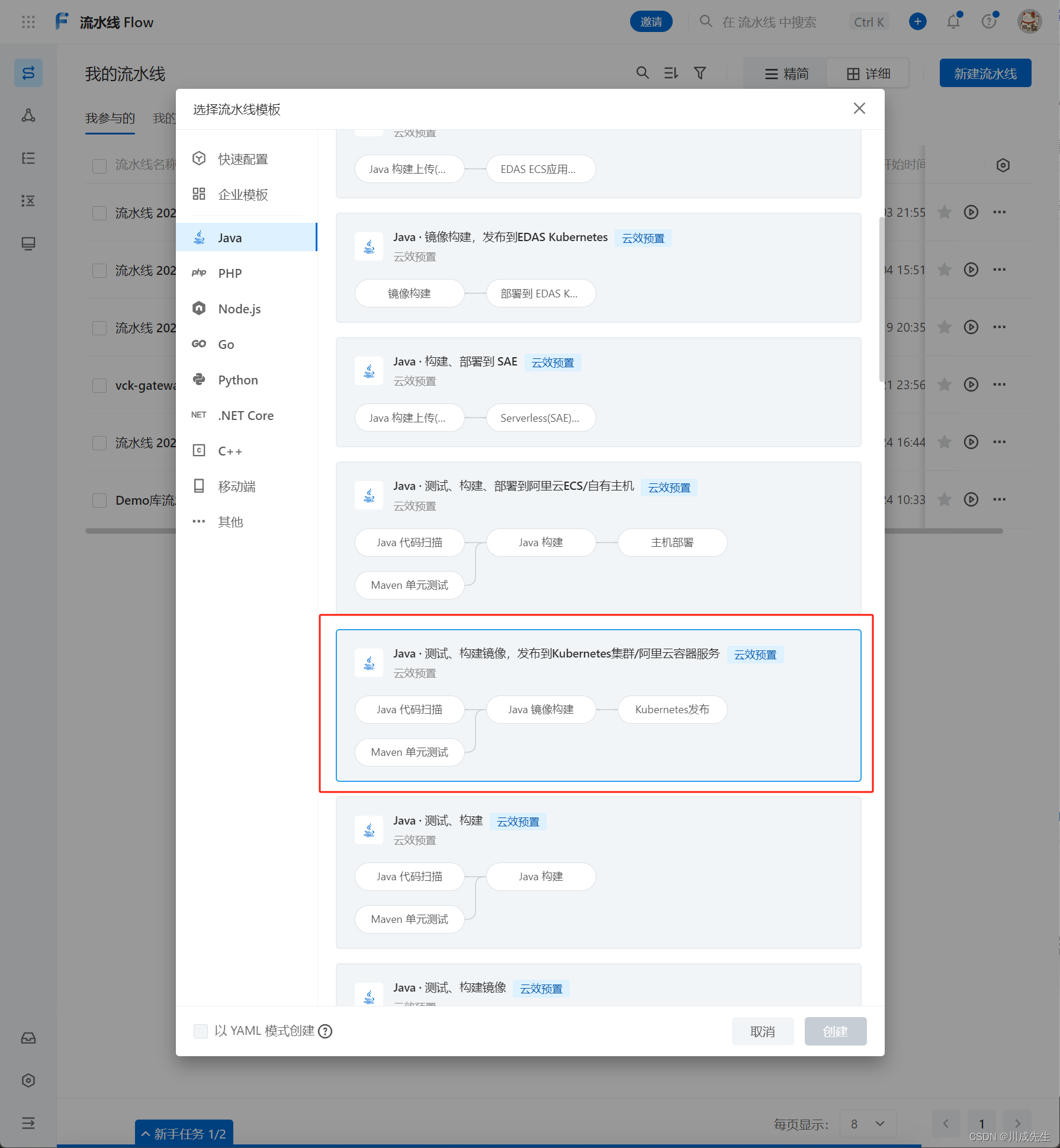Enable the YAML mode creation checkbox

201,1031
